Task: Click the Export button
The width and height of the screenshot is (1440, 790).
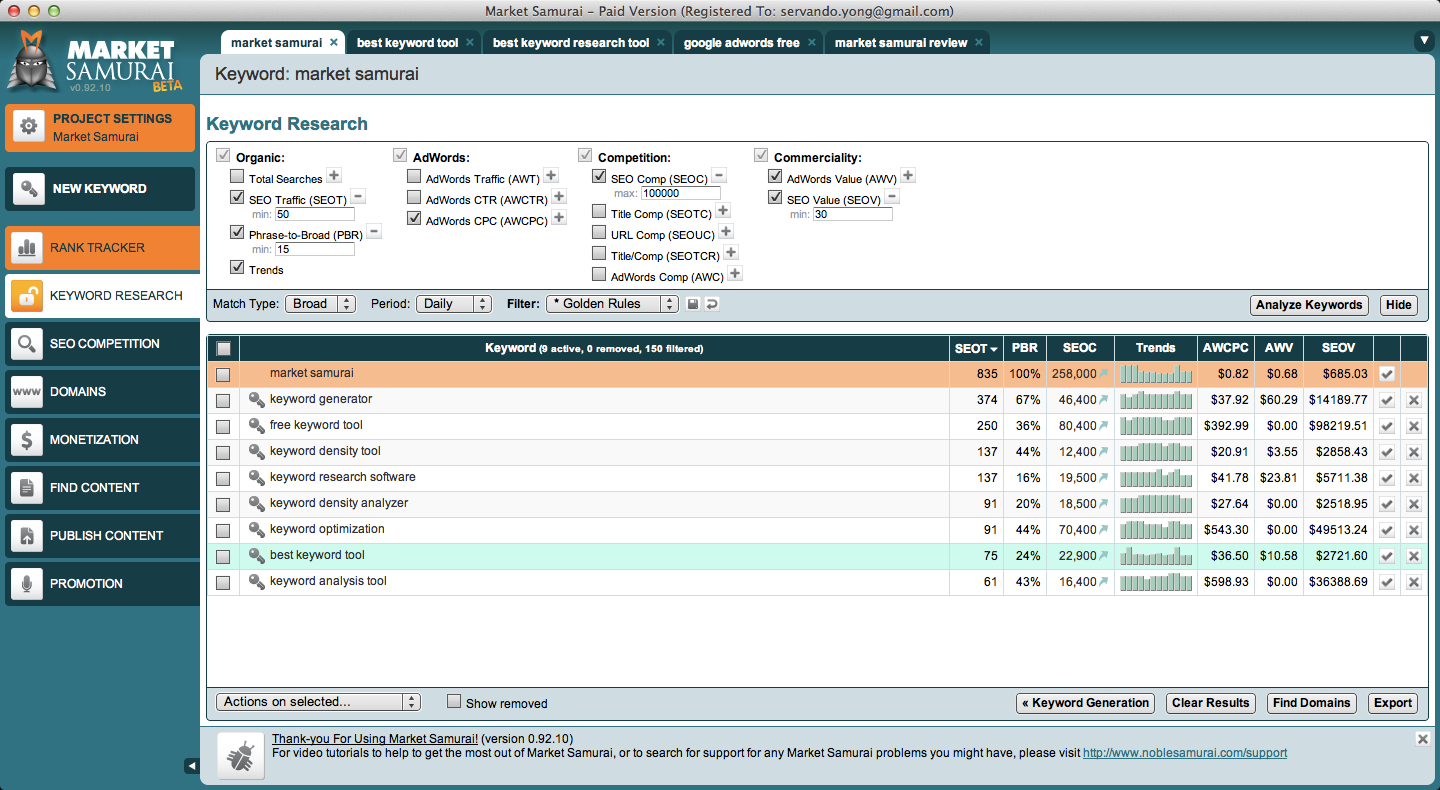Action: (1393, 703)
